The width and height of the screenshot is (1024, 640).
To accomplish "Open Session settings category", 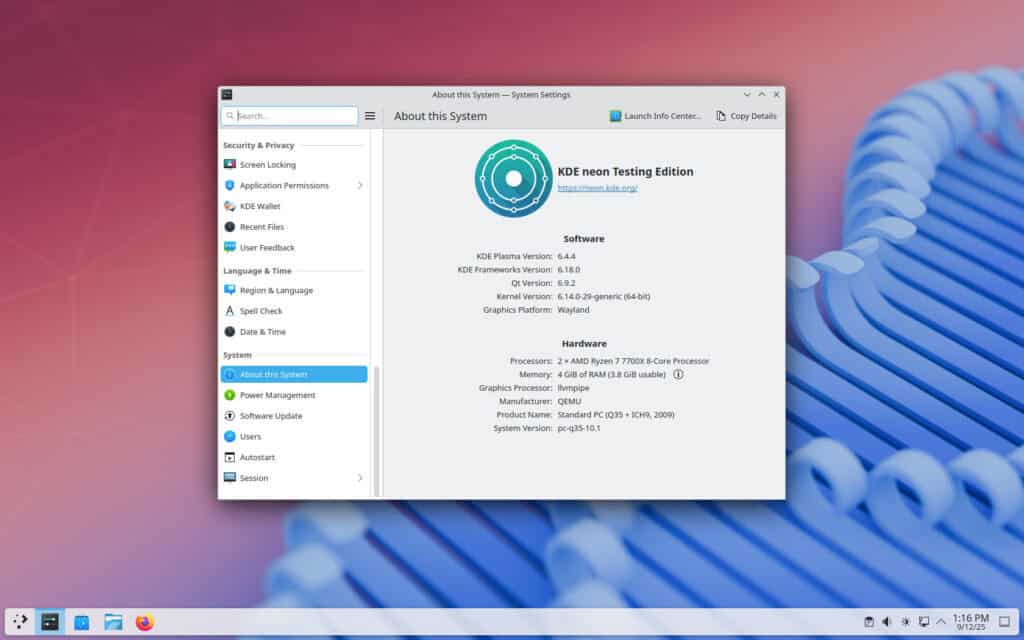I will pos(294,478).
